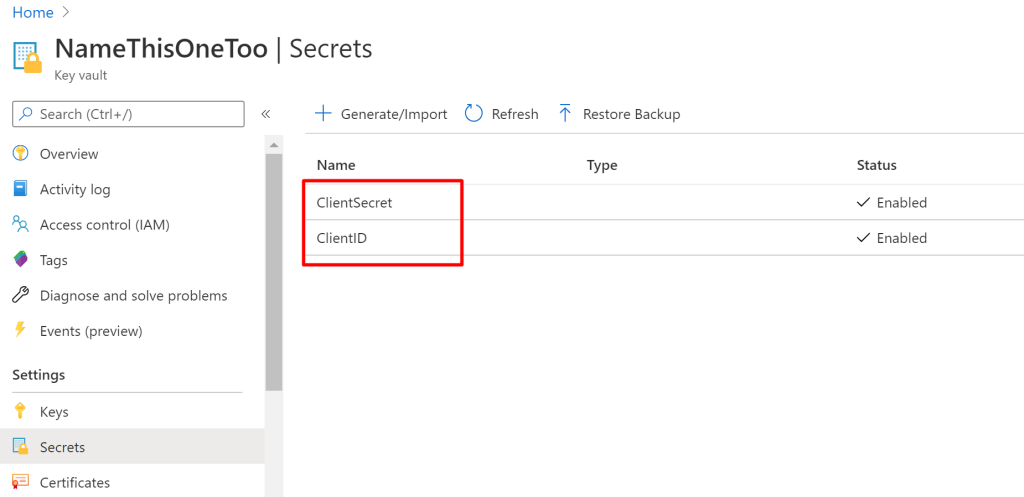
Task: Open the ClientSecret secret
Action: [354, 202]
